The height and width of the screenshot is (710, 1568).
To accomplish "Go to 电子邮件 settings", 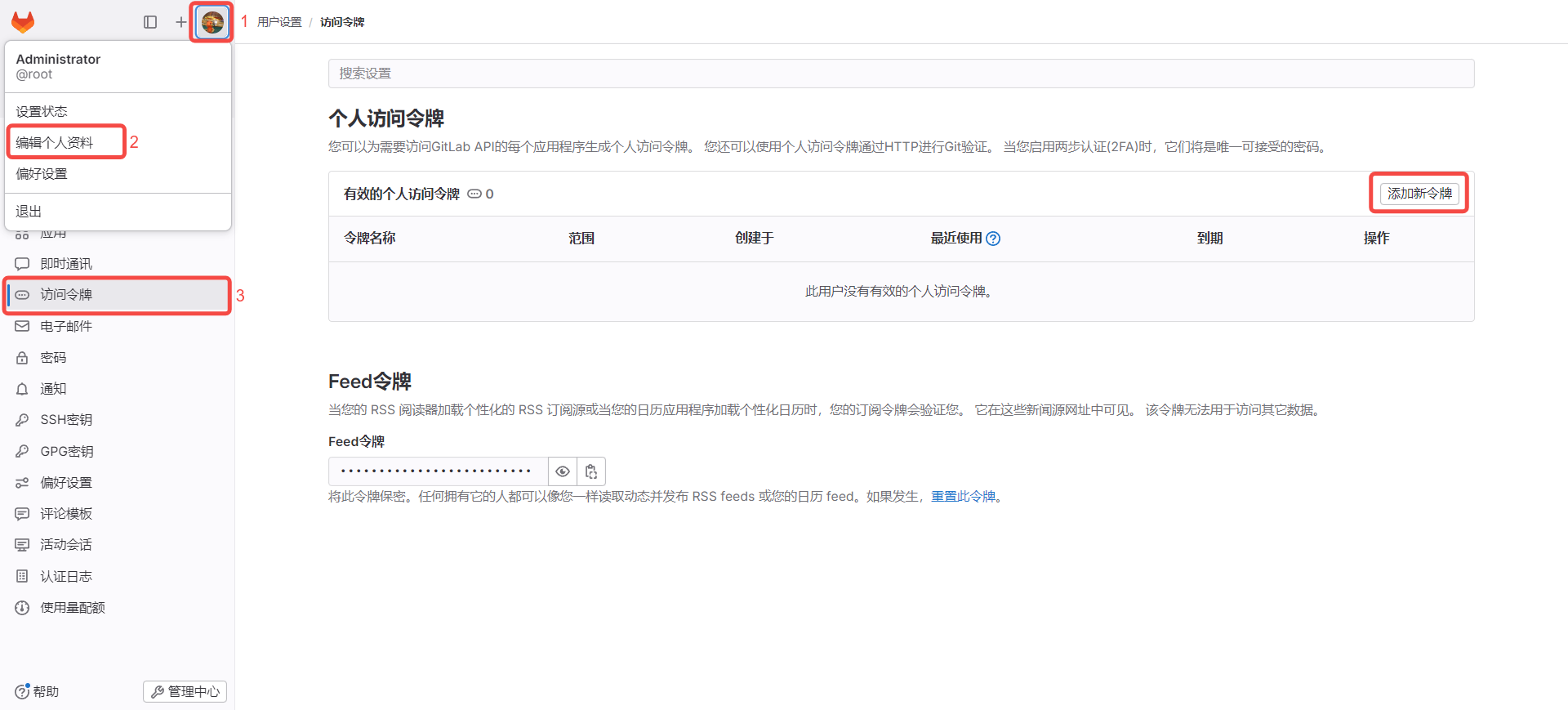I will pyautogui.click(x=66, y=326).
